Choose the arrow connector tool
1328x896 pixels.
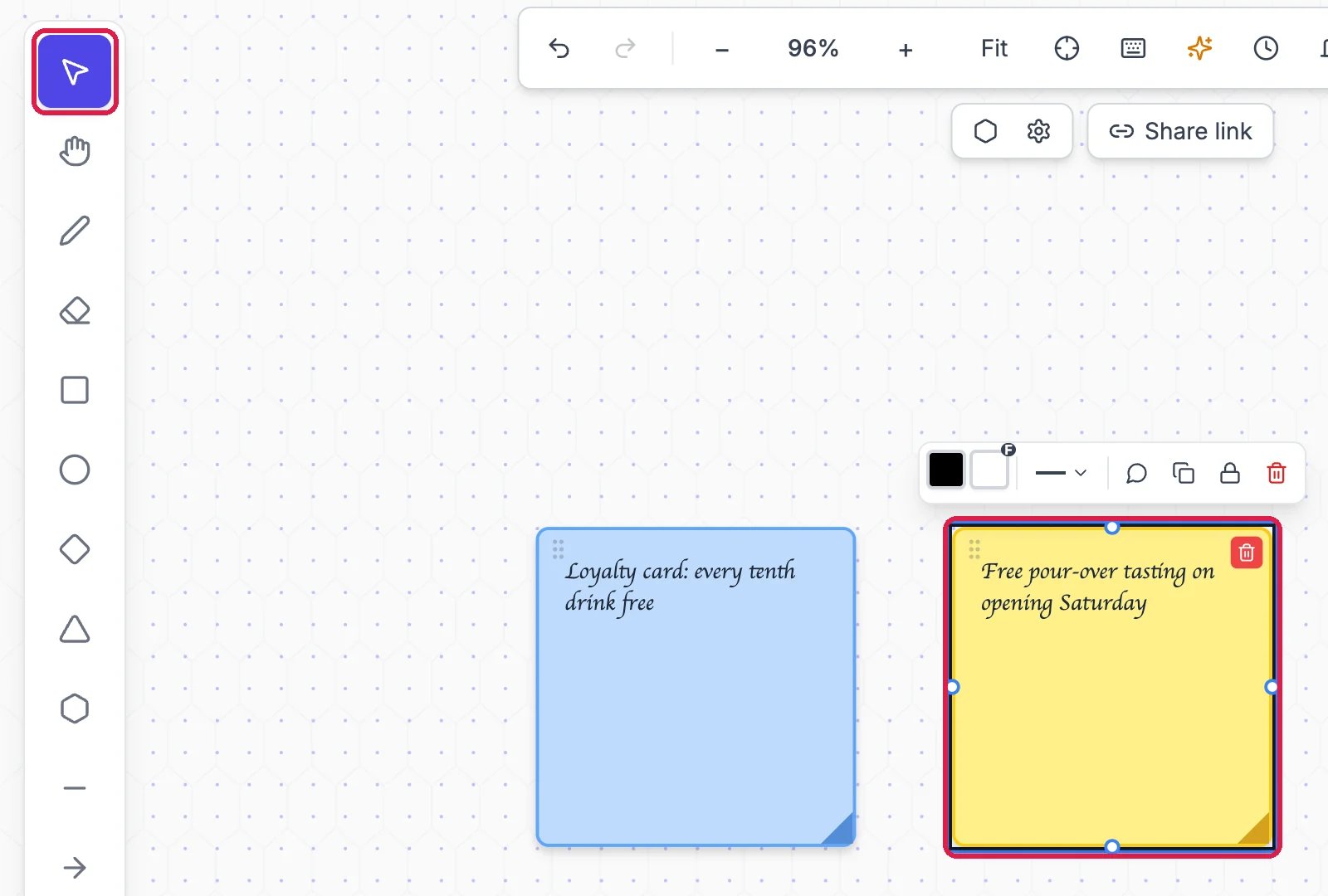click(75, 868)
